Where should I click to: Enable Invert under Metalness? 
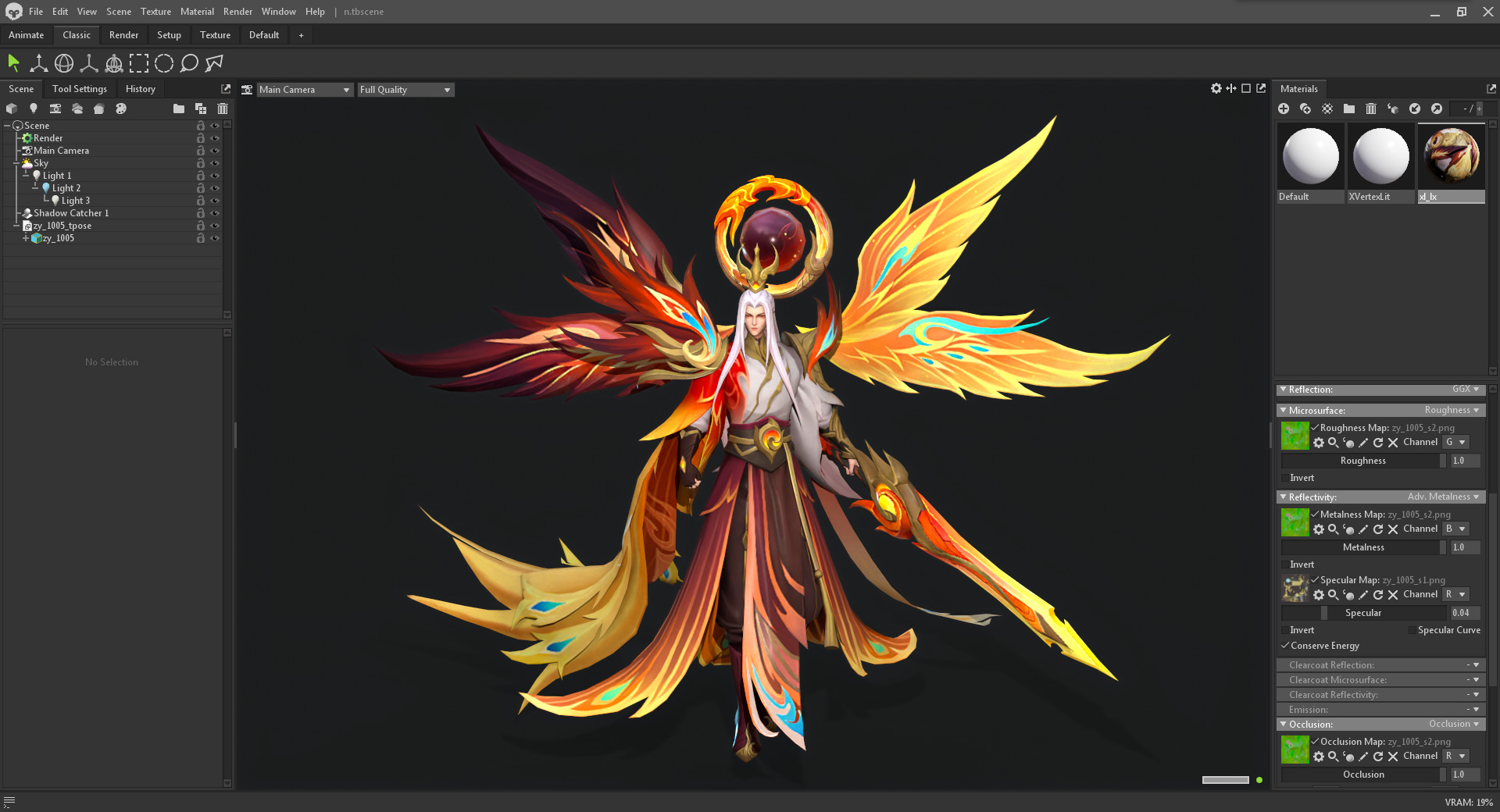pyautogui.click(x=1285, y=564)
